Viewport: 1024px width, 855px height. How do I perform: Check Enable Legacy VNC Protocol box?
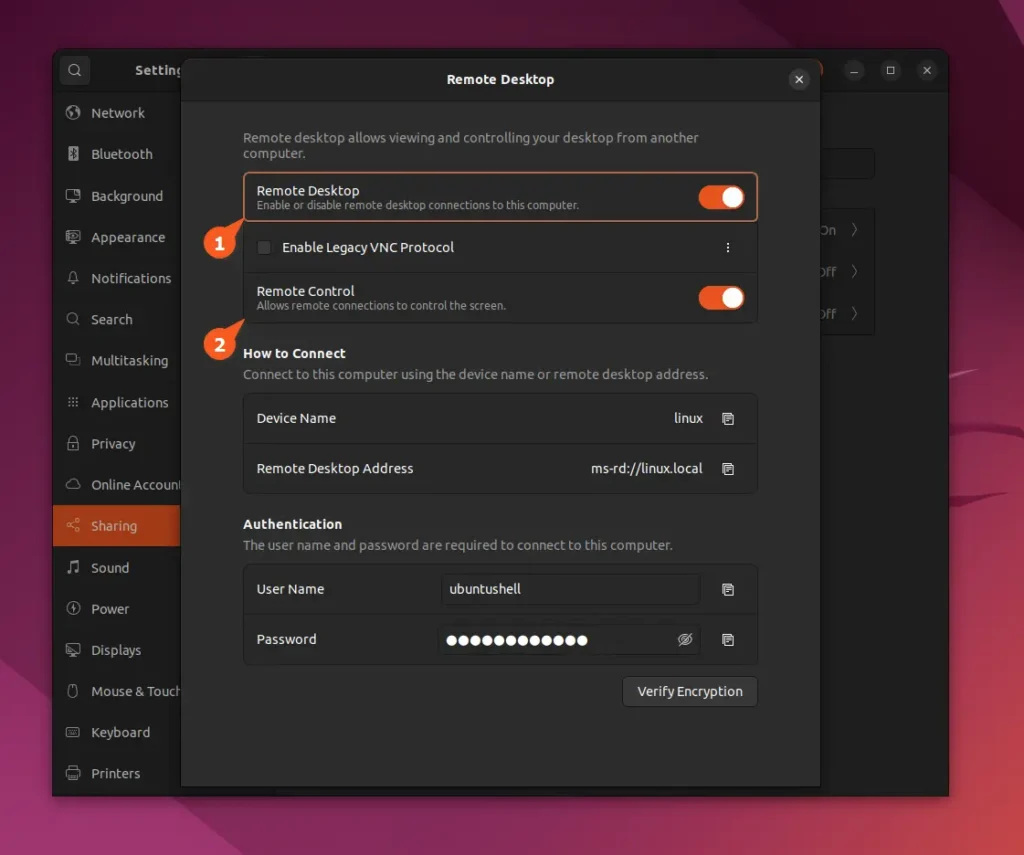coord(265,248)
